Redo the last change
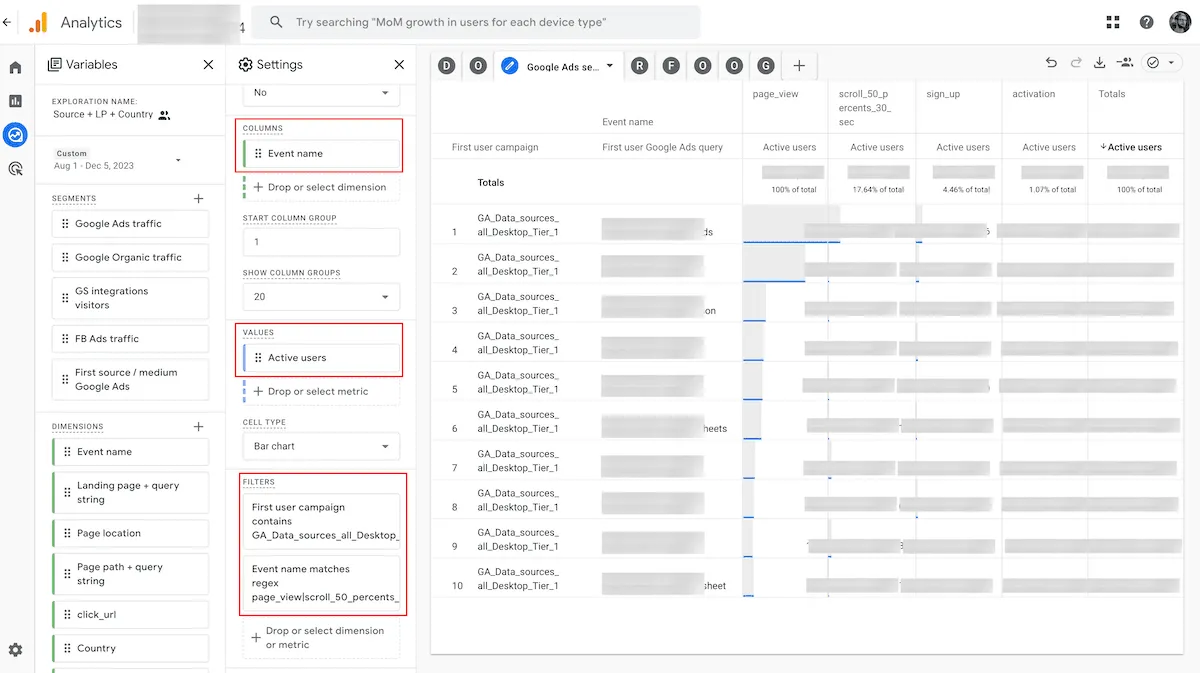Screen dimensions: 1200x673 1076,62
